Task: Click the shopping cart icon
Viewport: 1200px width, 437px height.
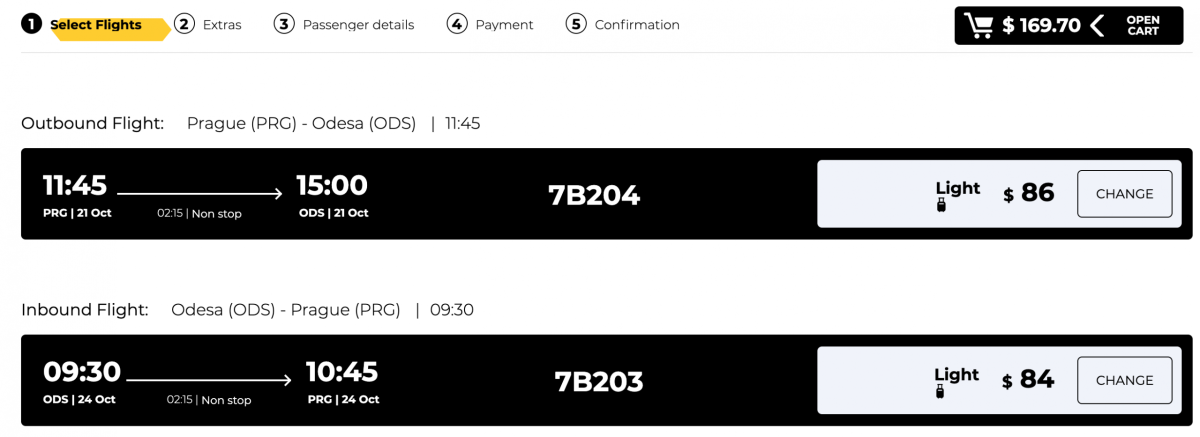Action: click(981, 26)
